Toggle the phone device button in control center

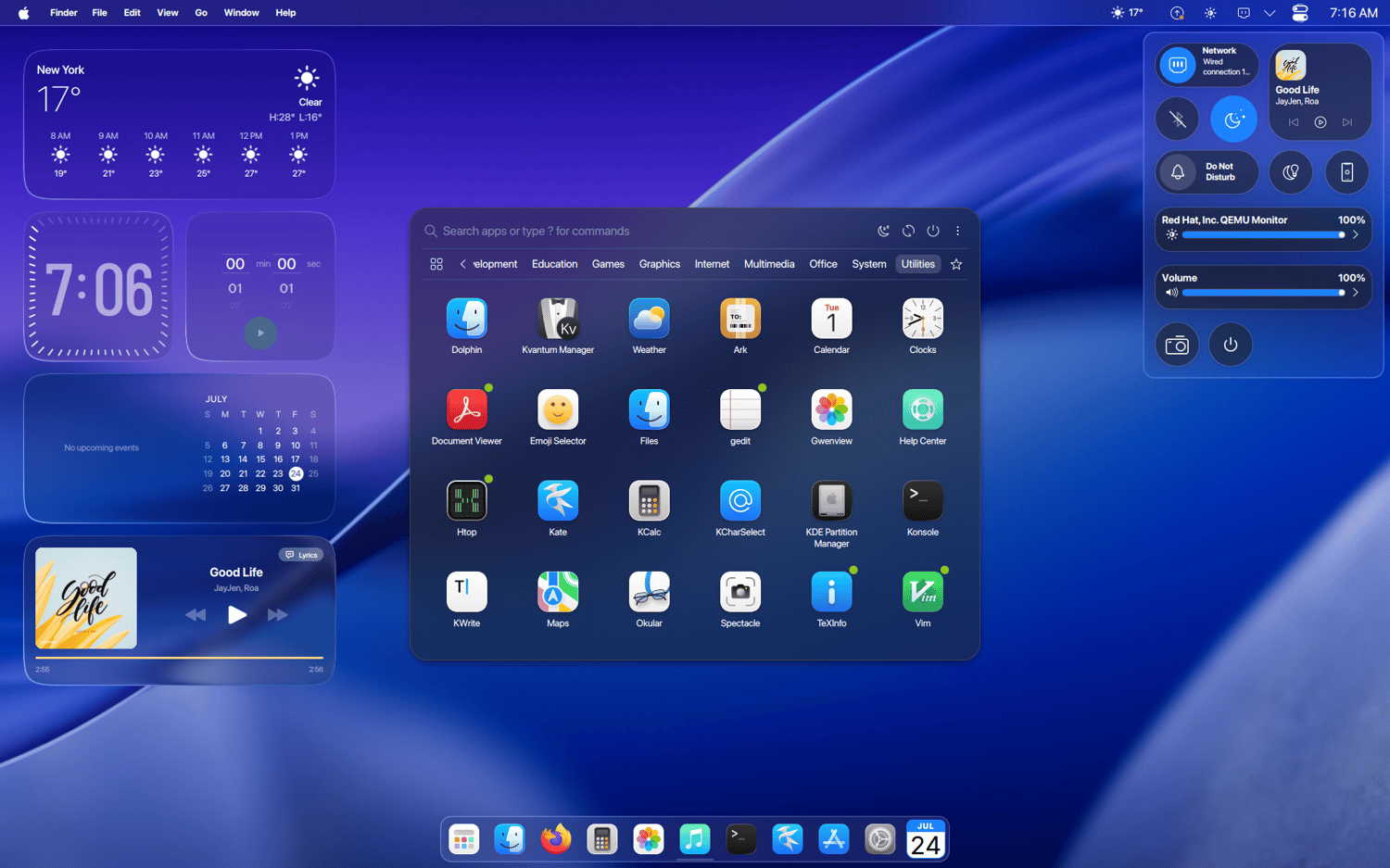(x=1347, y=172)
